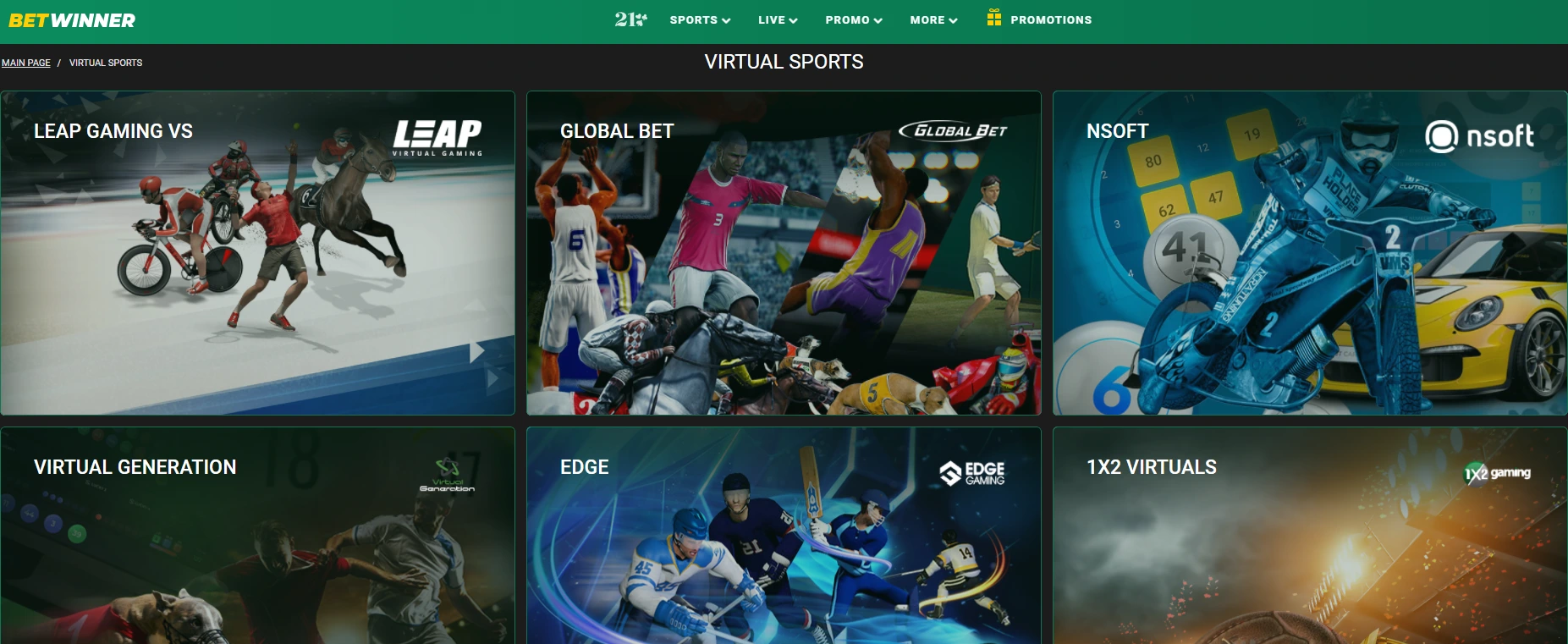Expand the Promo dropdown menu
Image resolution: width=1568 pixels, height=644 pixels.
pos(854,19)
